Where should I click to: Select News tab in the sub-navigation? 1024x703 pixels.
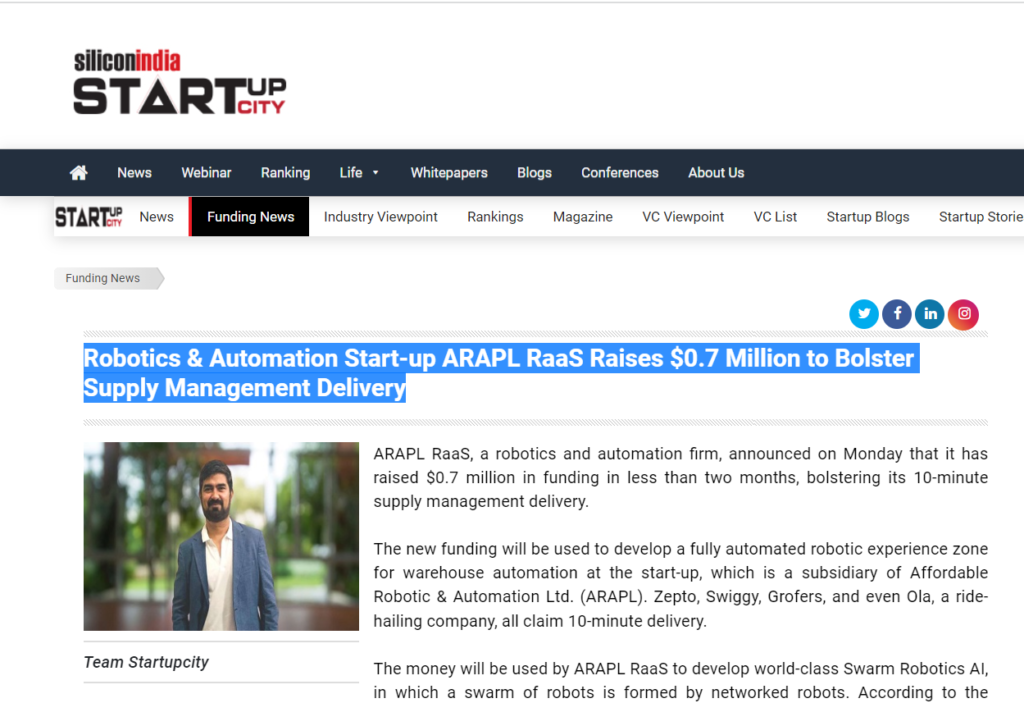click(156, 217)
